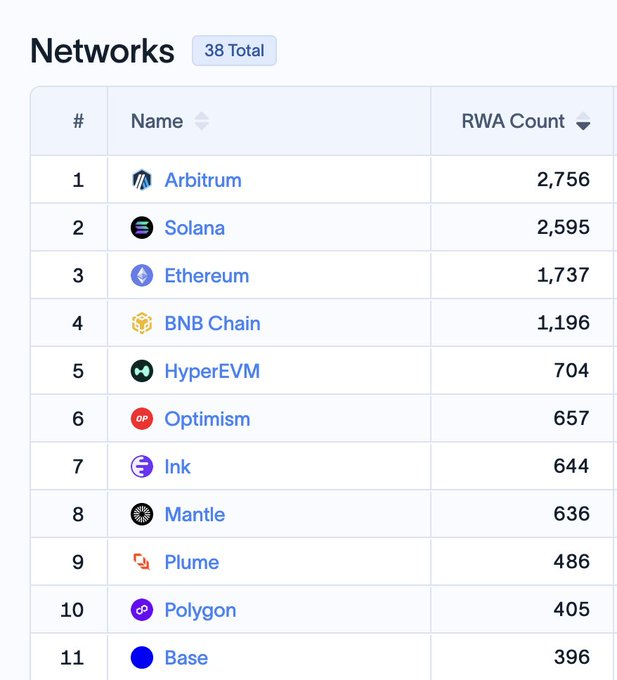The width and height of the screenshot is (617, 680).
Task: Toggle RWA Count sort arrow
Action: tap(583, 121)
